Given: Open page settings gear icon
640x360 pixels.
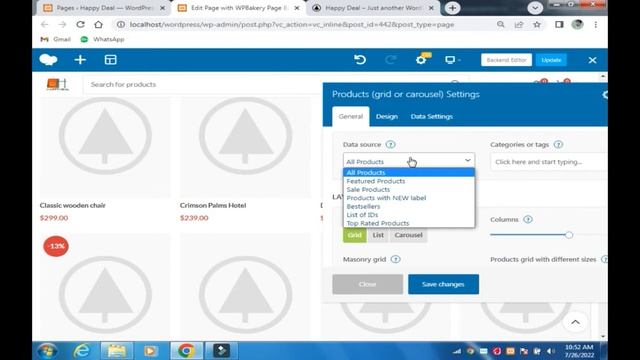Looking at the screenshot, I should pyautogui.click(x=421, y=60).
